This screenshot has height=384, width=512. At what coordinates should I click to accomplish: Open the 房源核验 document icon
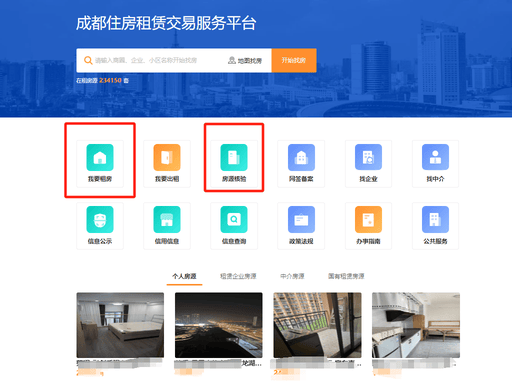tap(234, 157)
